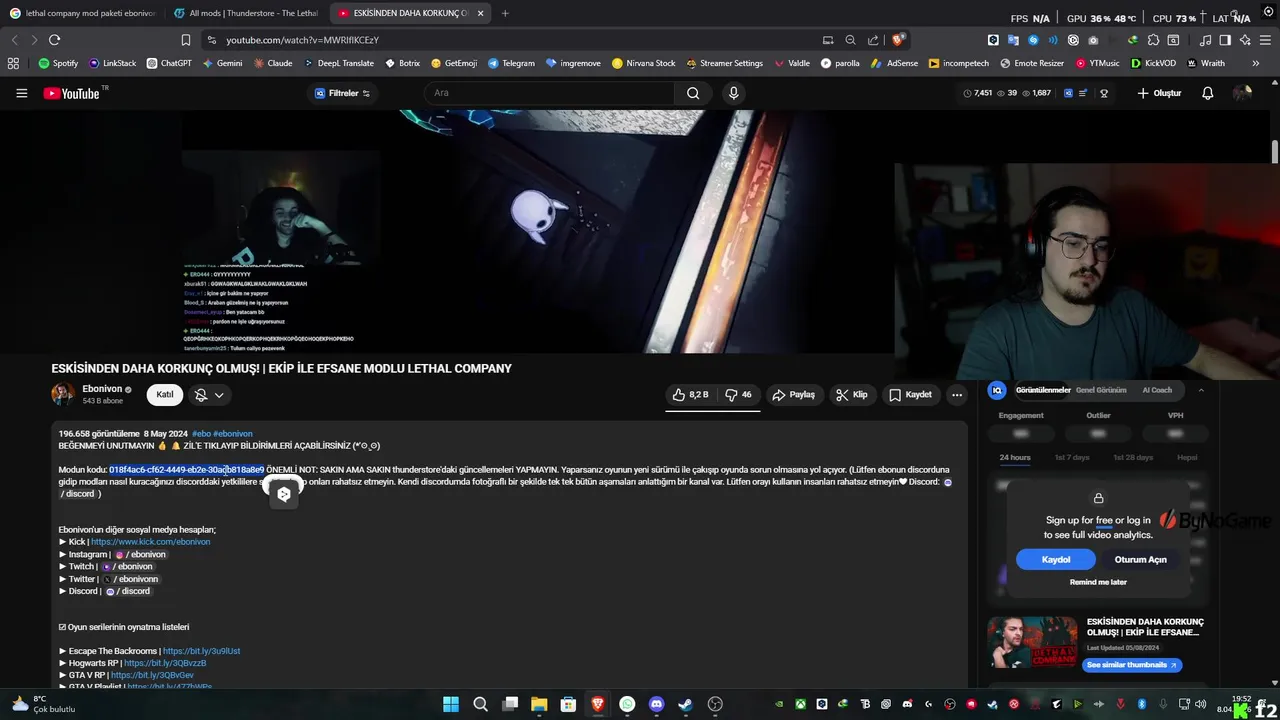1280x720 pixels.
Task: Click the Katıl join button
Action: click(165, 395)
